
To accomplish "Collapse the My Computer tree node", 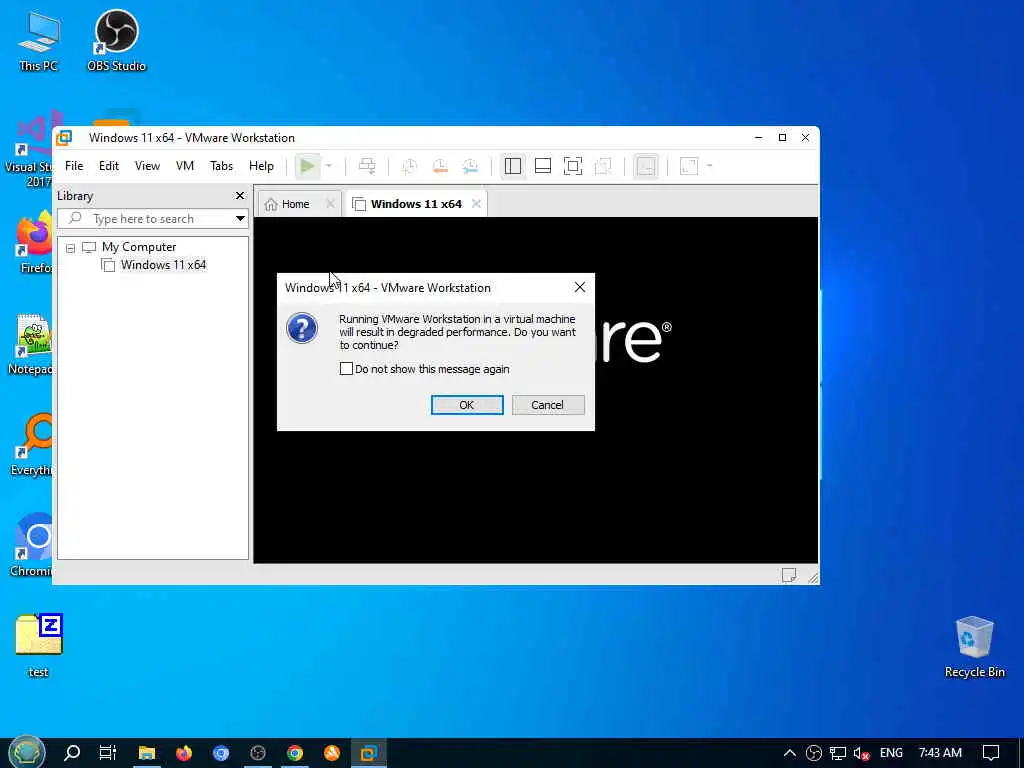I will (x=71, y=248).
